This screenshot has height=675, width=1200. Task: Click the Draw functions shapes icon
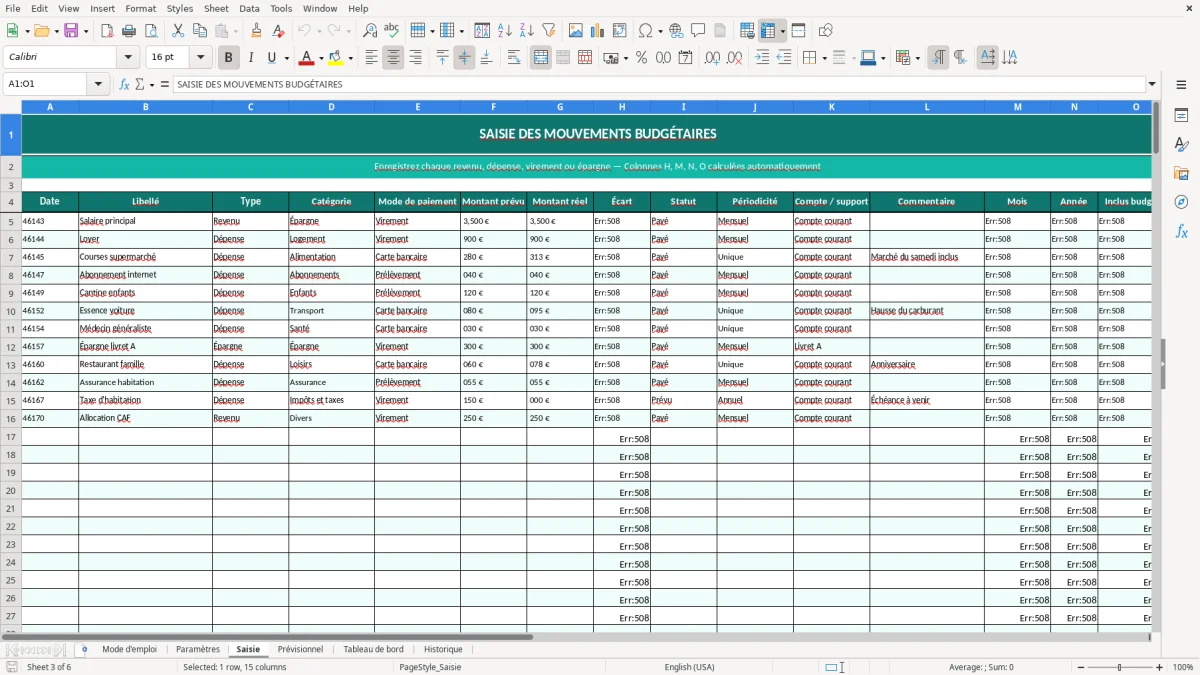[x=825, y=31]
